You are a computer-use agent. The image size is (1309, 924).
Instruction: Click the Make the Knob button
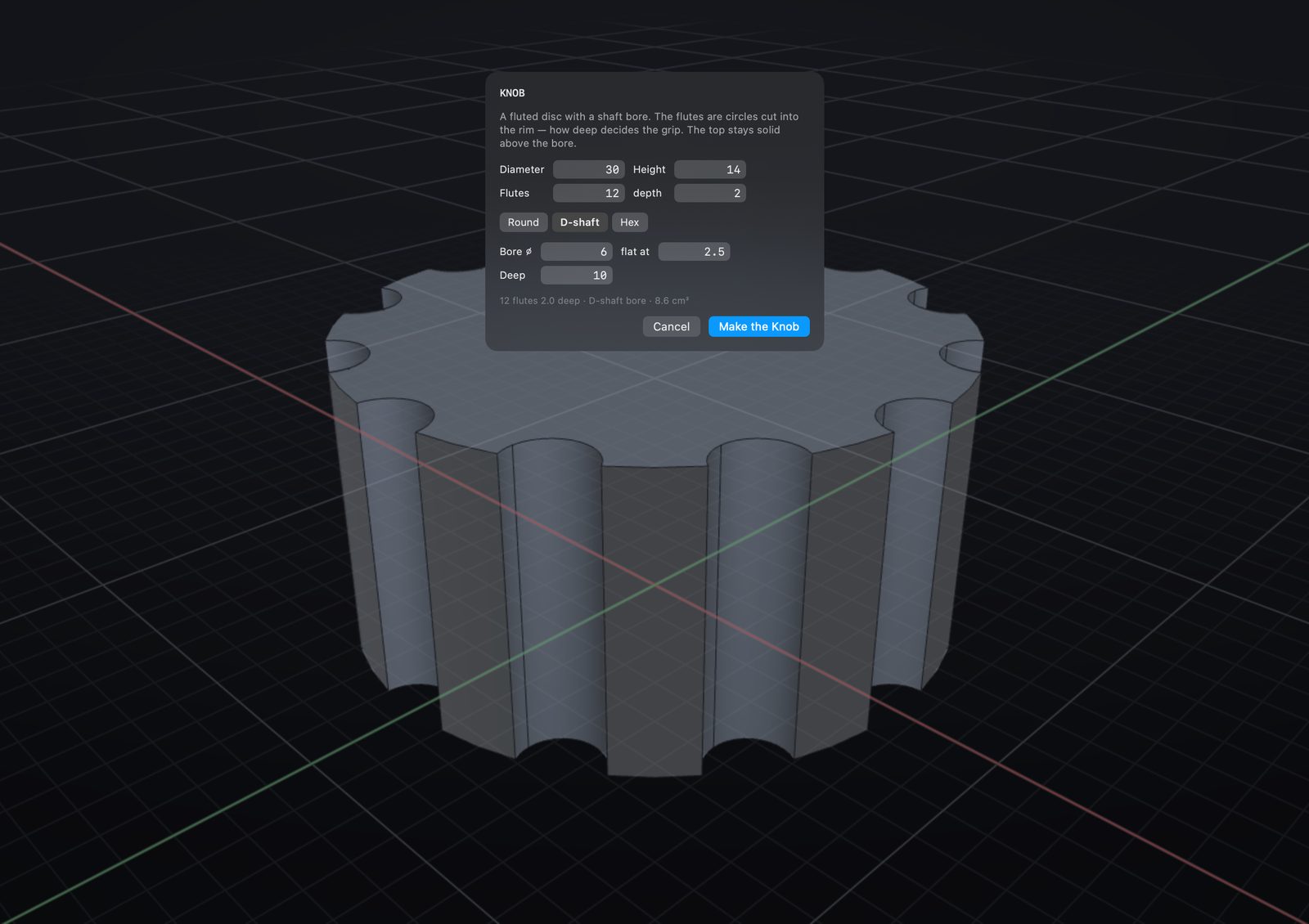(x=759, y=326)
